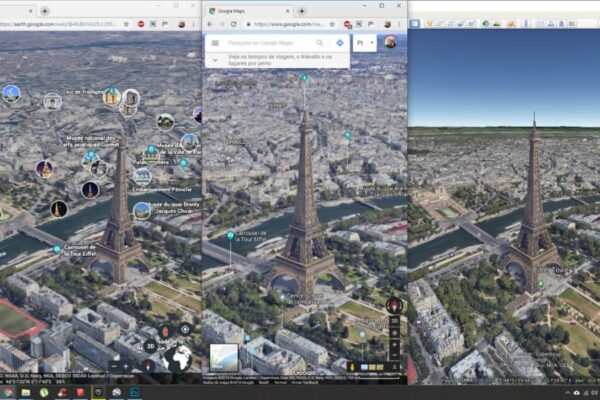Toggle the 2D view button in Google Earth
The image size is (600, 400).
pos(149,347)
